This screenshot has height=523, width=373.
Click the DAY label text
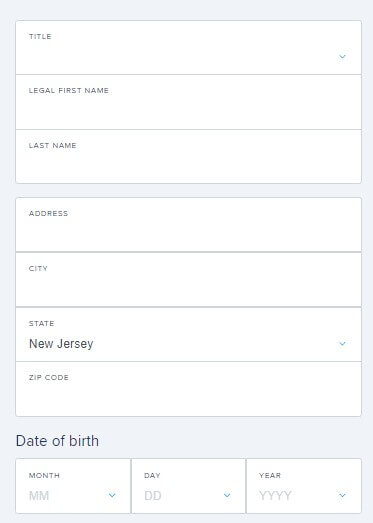coord(152,475)
